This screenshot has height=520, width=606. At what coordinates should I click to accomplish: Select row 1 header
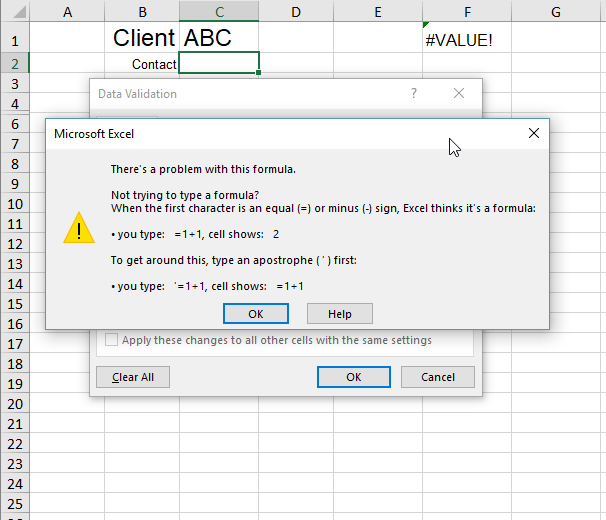(x=15, y=38)
